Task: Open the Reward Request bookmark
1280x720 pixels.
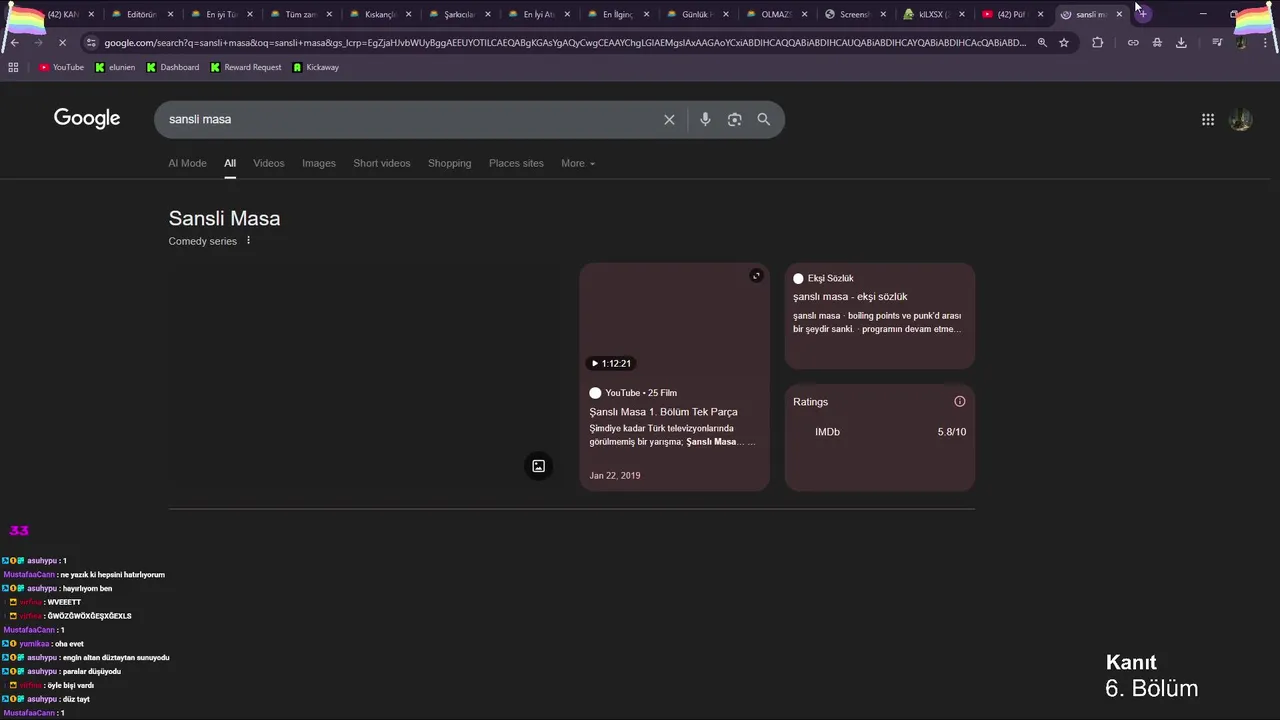Action: coord(246,67)
